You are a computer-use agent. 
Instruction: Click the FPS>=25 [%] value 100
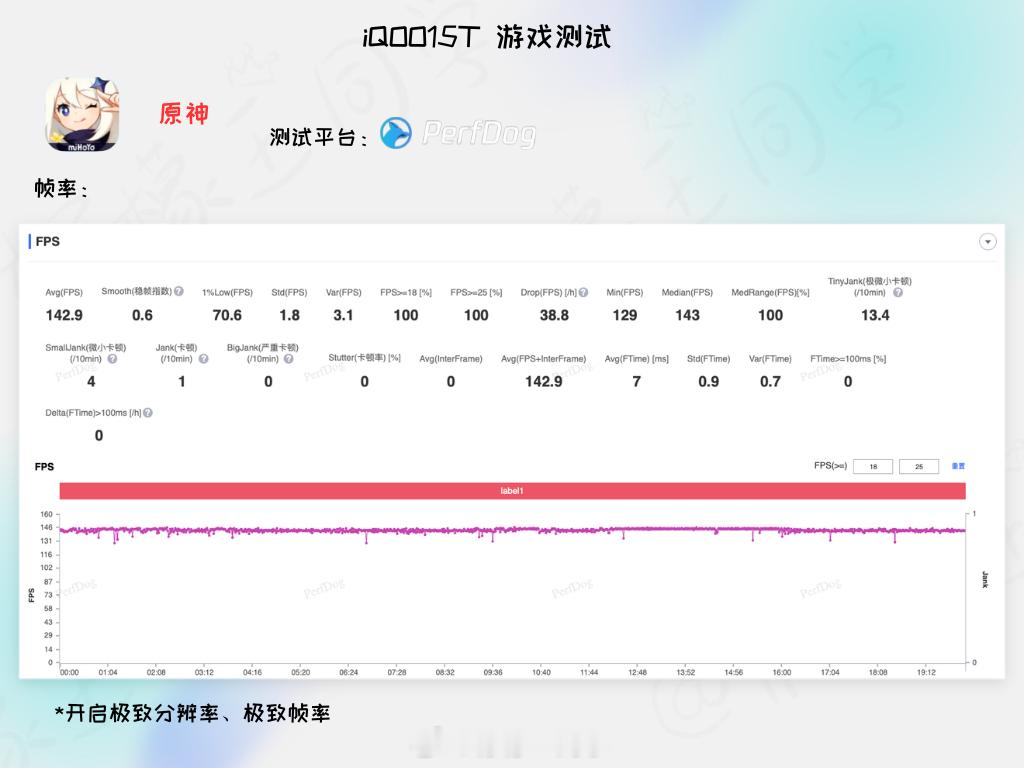(x=476, y=315)
